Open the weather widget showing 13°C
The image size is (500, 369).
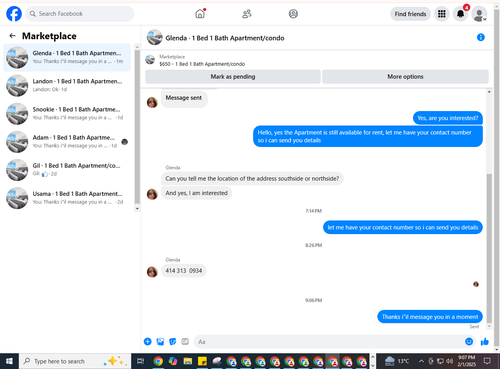tap(397, 361)
